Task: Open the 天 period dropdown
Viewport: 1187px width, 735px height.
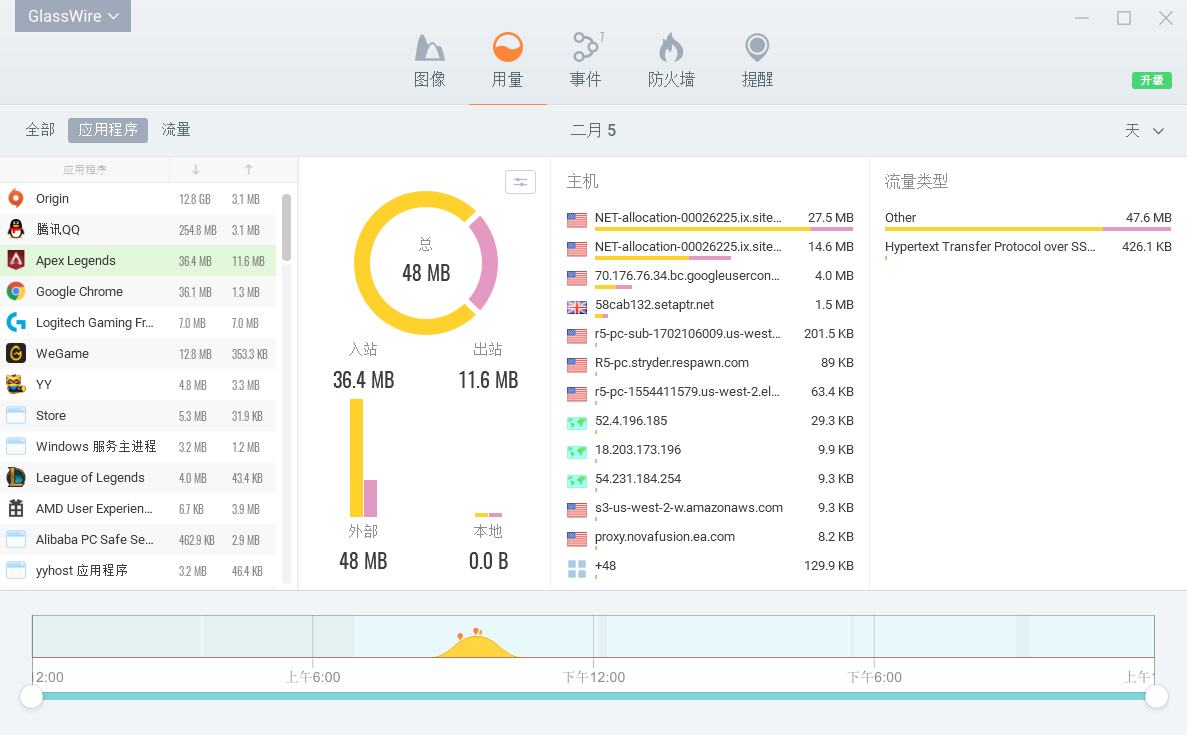Action: 1144,131
